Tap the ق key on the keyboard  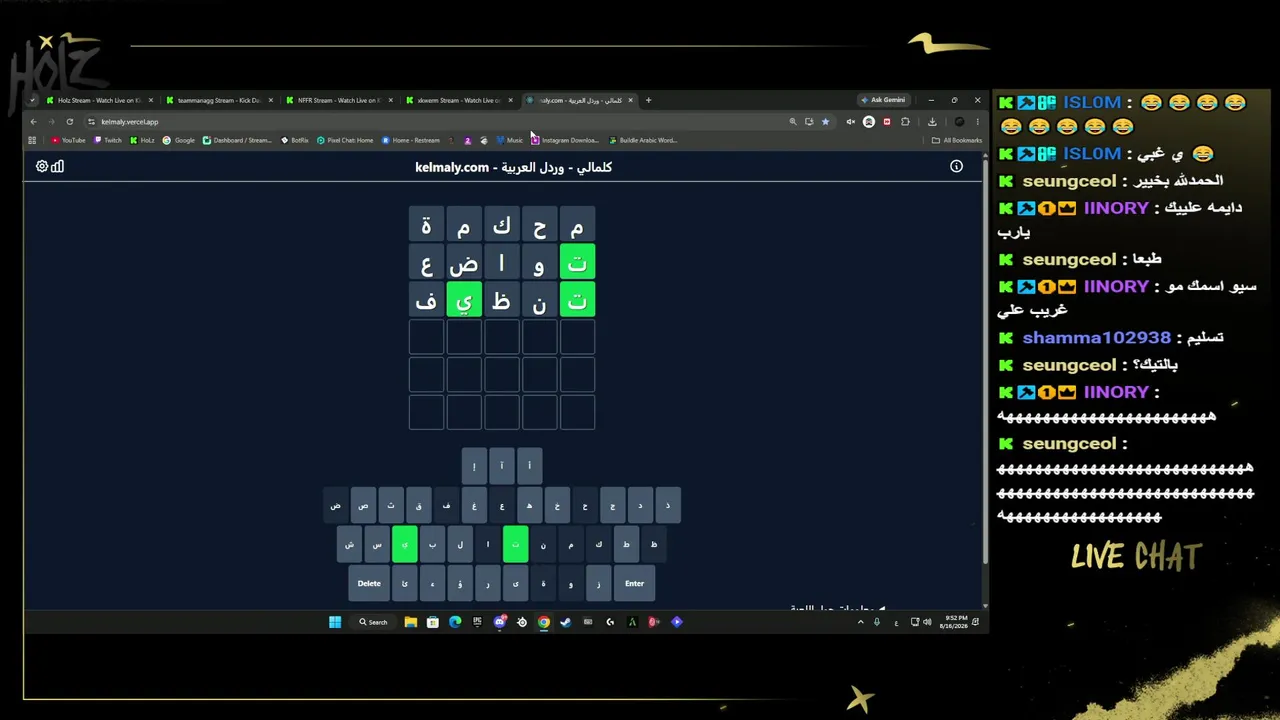[419, 506]
